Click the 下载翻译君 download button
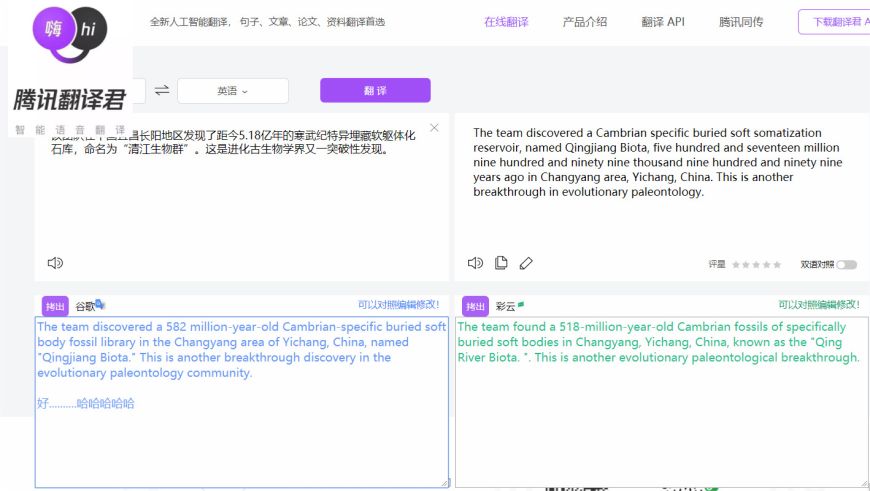The width and height of the screenshot is (870, 491). [x=834, y=22]
